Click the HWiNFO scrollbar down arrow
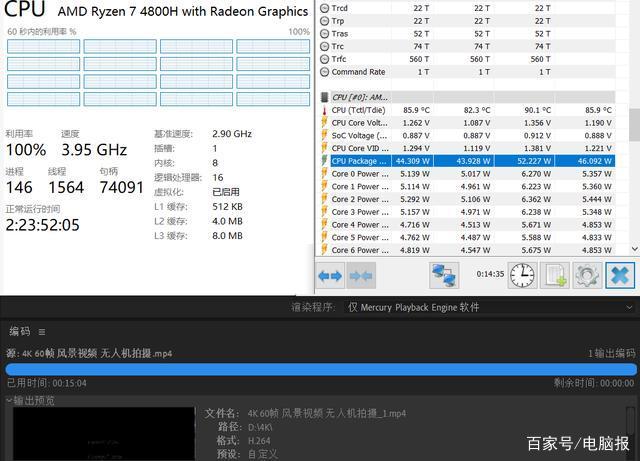 (x=635, y=249)
